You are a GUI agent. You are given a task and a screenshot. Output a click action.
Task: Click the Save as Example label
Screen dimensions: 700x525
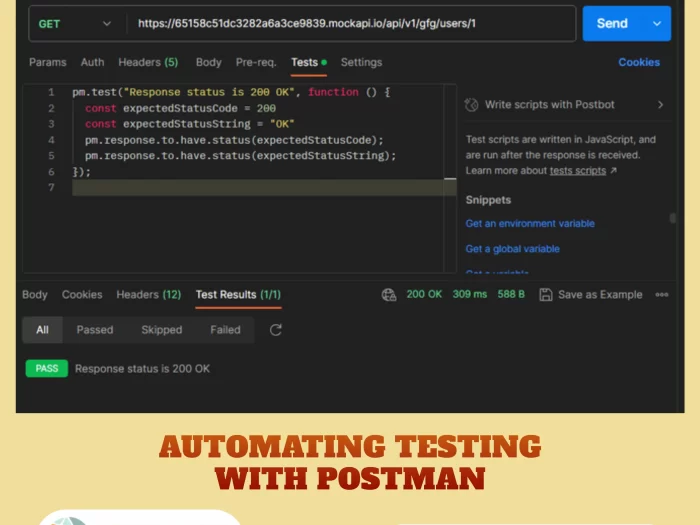[600, 295]
